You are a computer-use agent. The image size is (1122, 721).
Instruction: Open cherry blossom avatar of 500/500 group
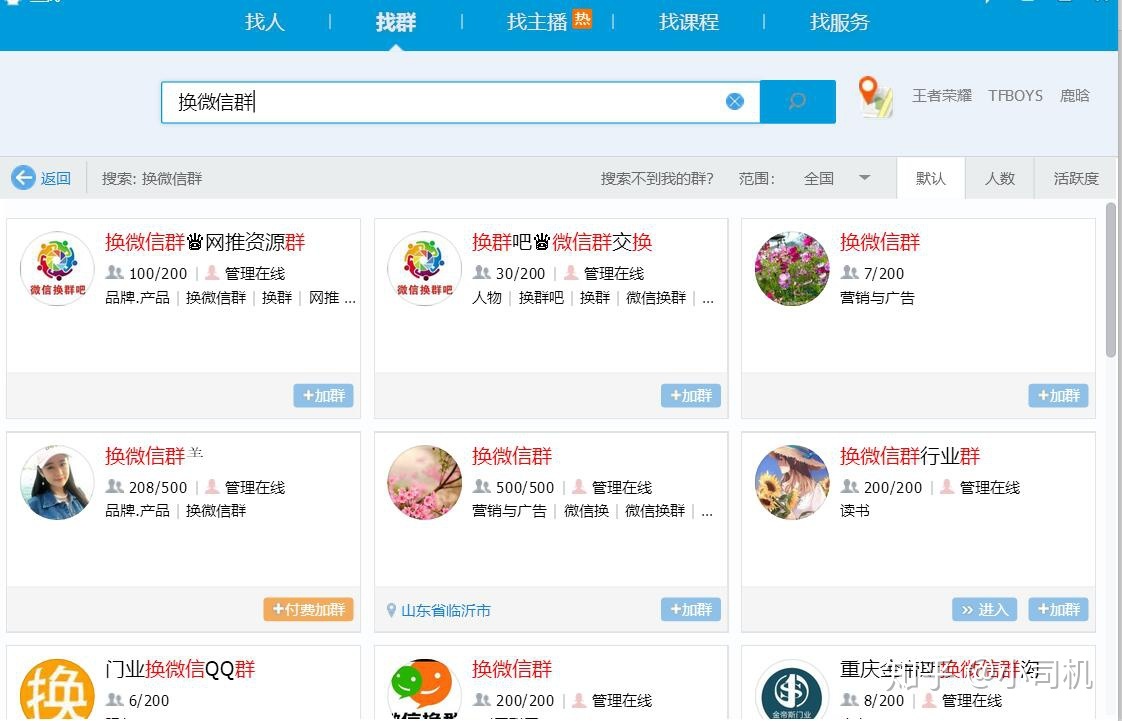pyautogui.click(x=424, y=482)
